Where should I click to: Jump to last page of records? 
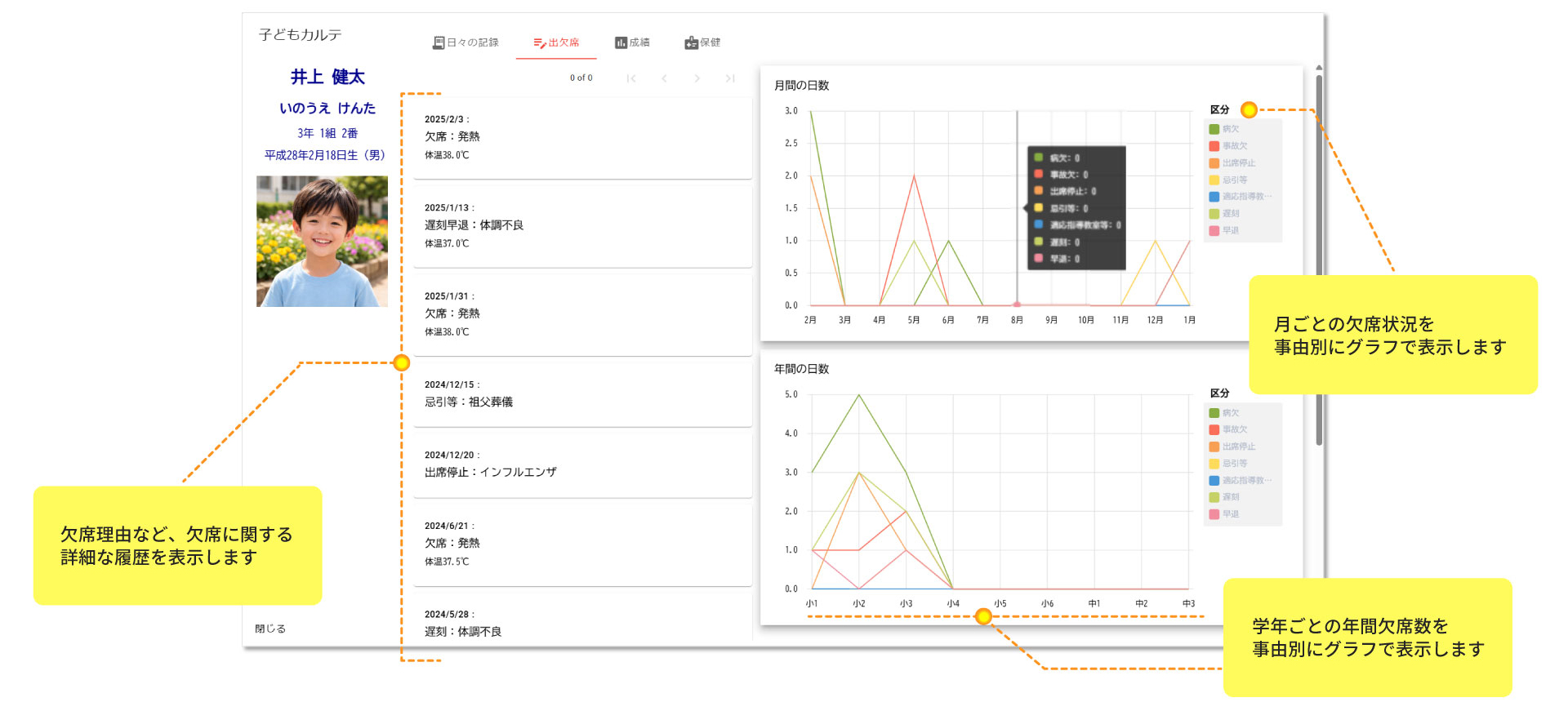click(x=730, y=78)
